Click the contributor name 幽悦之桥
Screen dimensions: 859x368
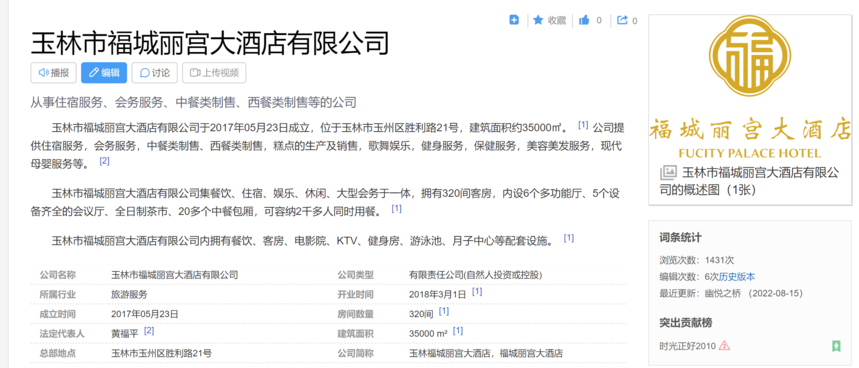tap(723, 293)
